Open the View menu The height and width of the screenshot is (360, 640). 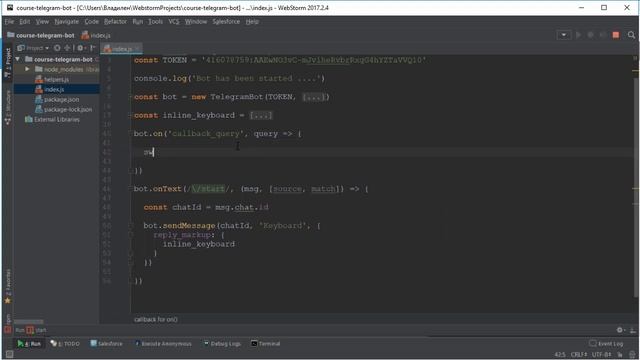tap(42, 22)
